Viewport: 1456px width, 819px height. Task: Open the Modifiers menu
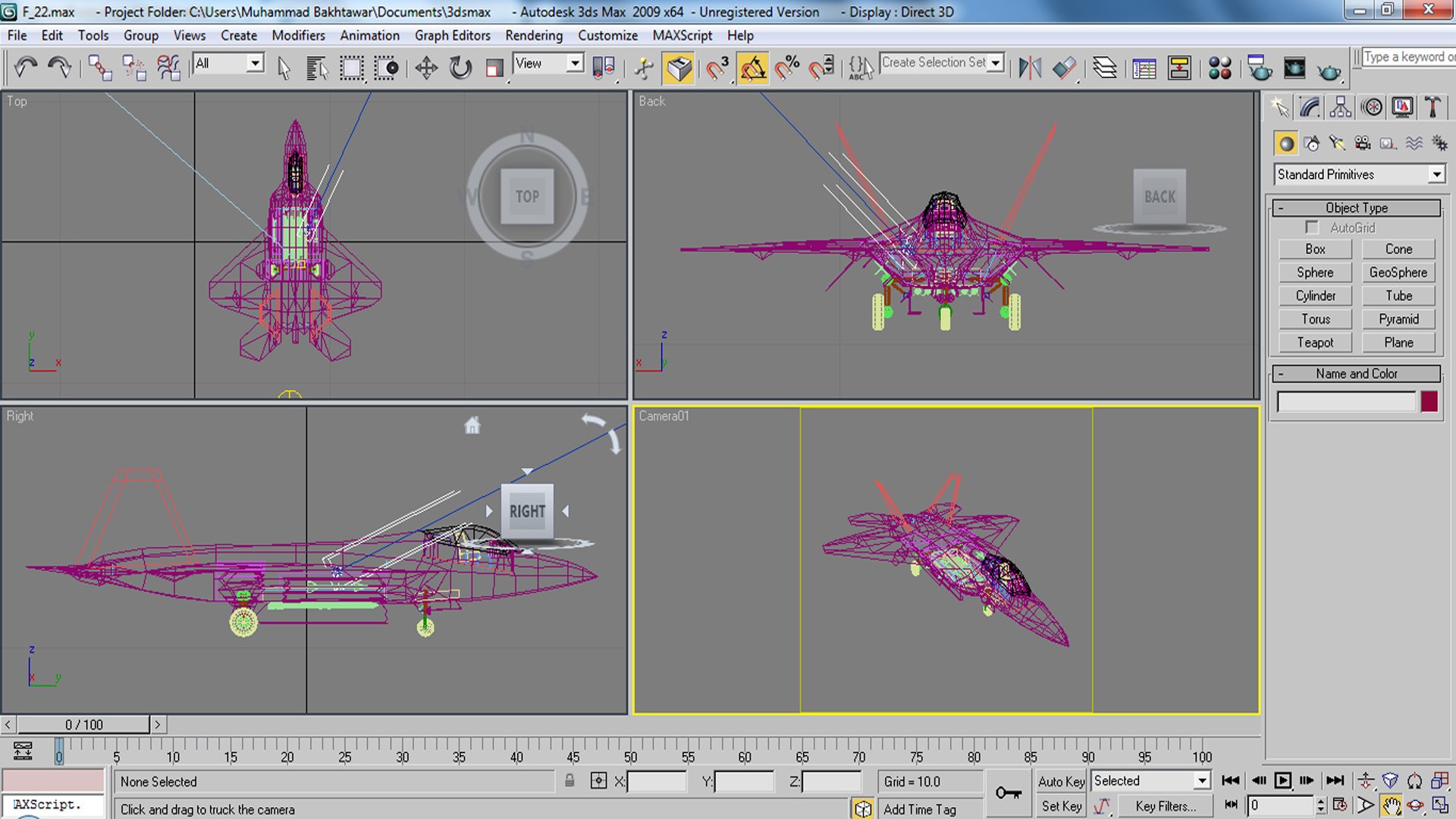(298, 36)
